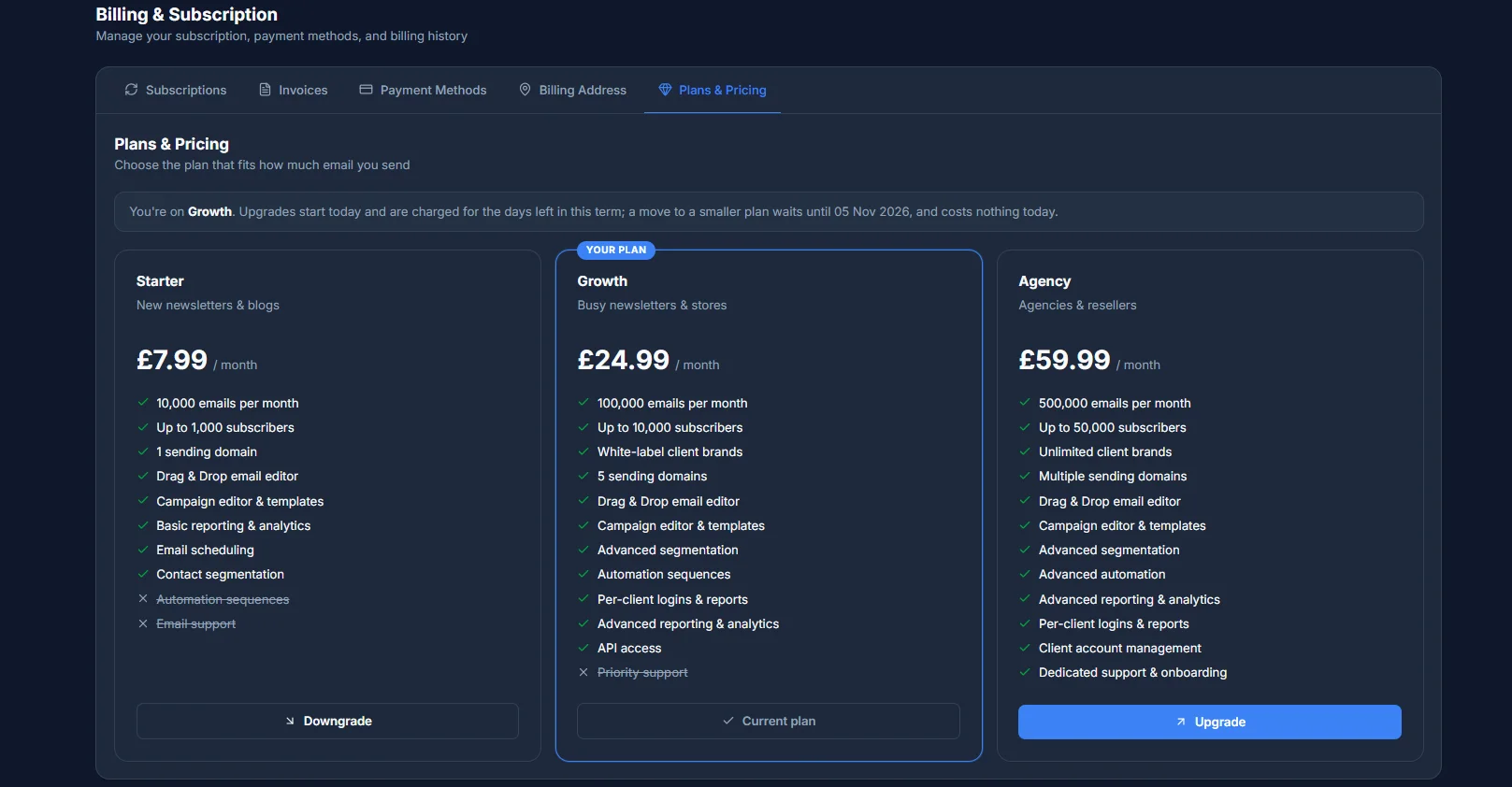Click the £7.99 price

coord(172,360)
